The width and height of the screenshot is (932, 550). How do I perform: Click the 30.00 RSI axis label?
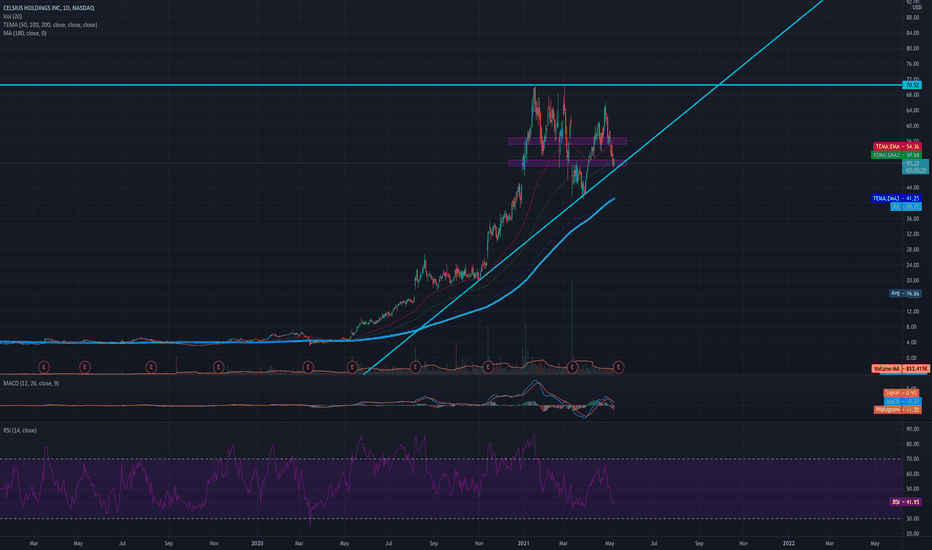pyautogui.click(x=912, y=518)
